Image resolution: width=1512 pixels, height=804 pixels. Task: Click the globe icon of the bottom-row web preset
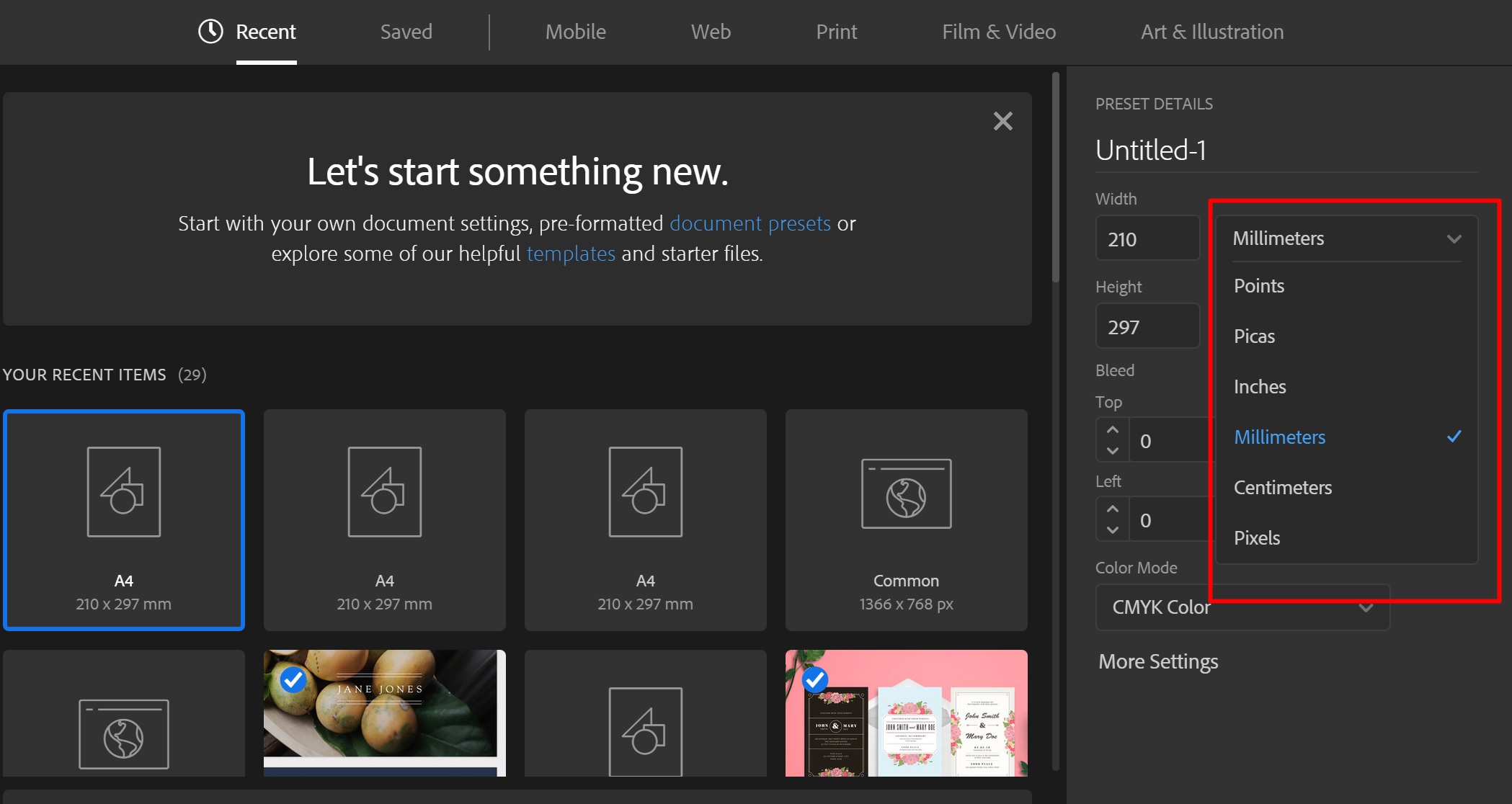tap(124, 736)
